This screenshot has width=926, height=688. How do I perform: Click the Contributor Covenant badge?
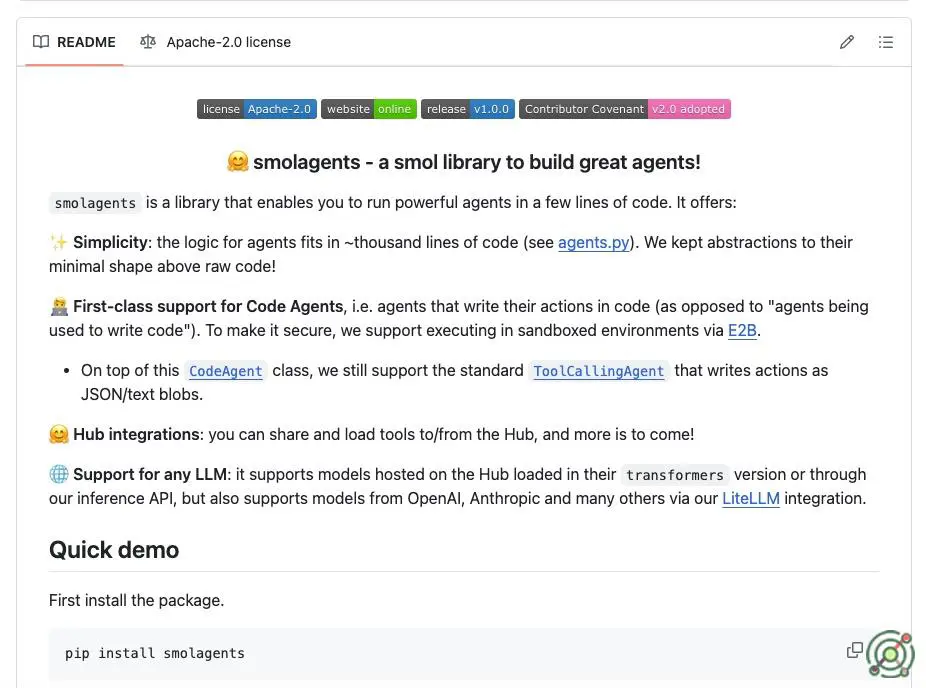coord(625,109)
